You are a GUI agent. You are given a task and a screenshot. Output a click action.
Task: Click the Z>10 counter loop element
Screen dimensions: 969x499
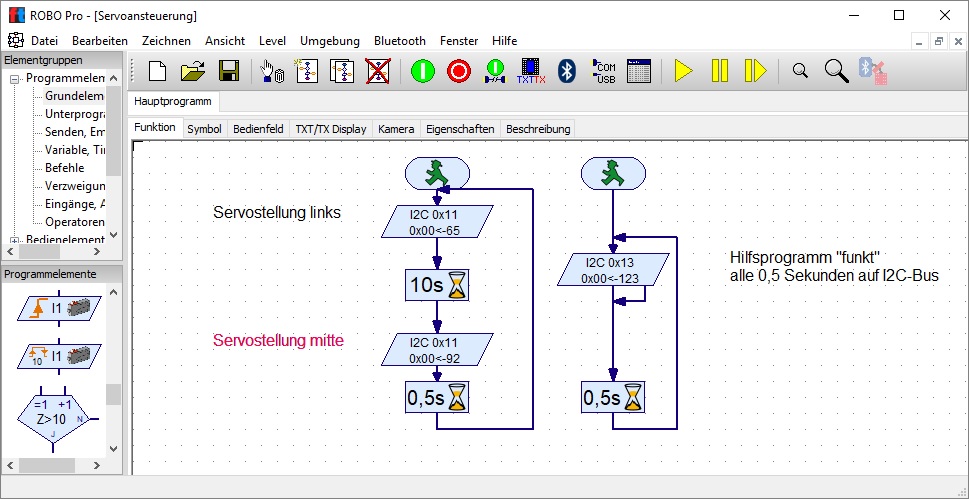[x=52, y=412]
